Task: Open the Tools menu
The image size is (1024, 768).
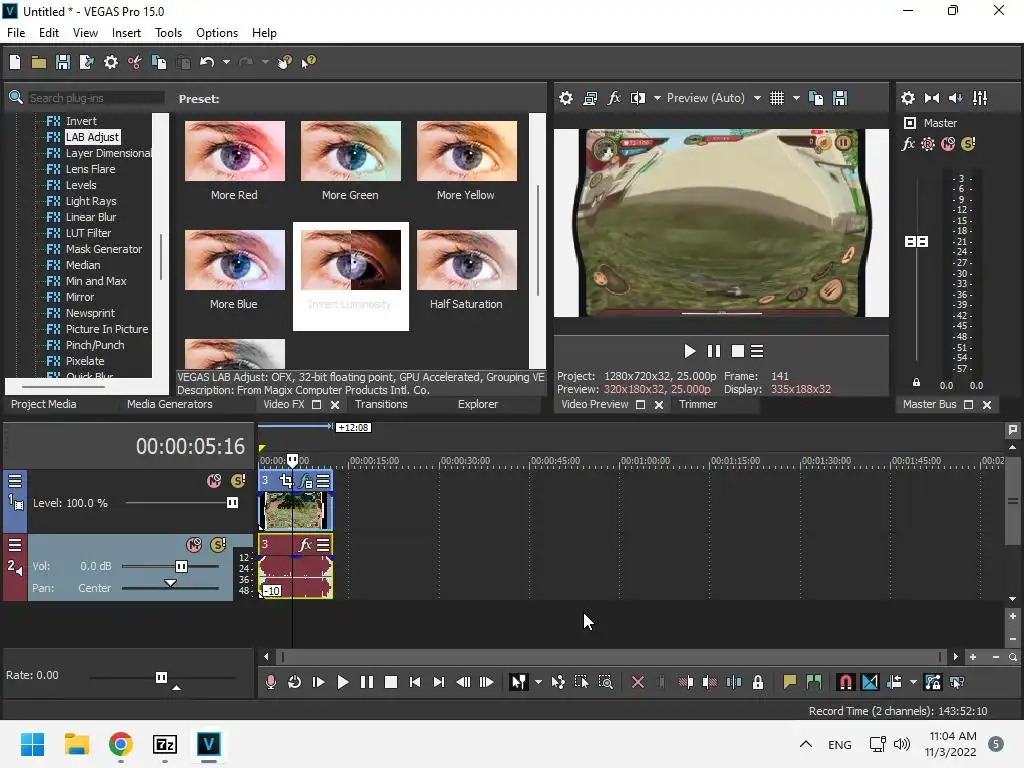Action: 168,33
